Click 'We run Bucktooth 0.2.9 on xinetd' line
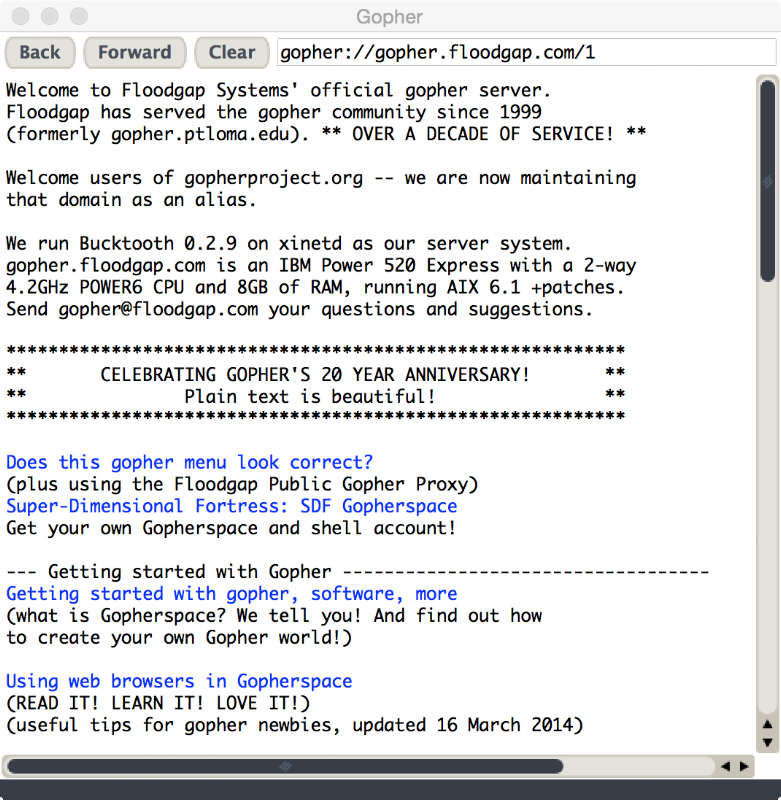 click(x=289, y=243)
